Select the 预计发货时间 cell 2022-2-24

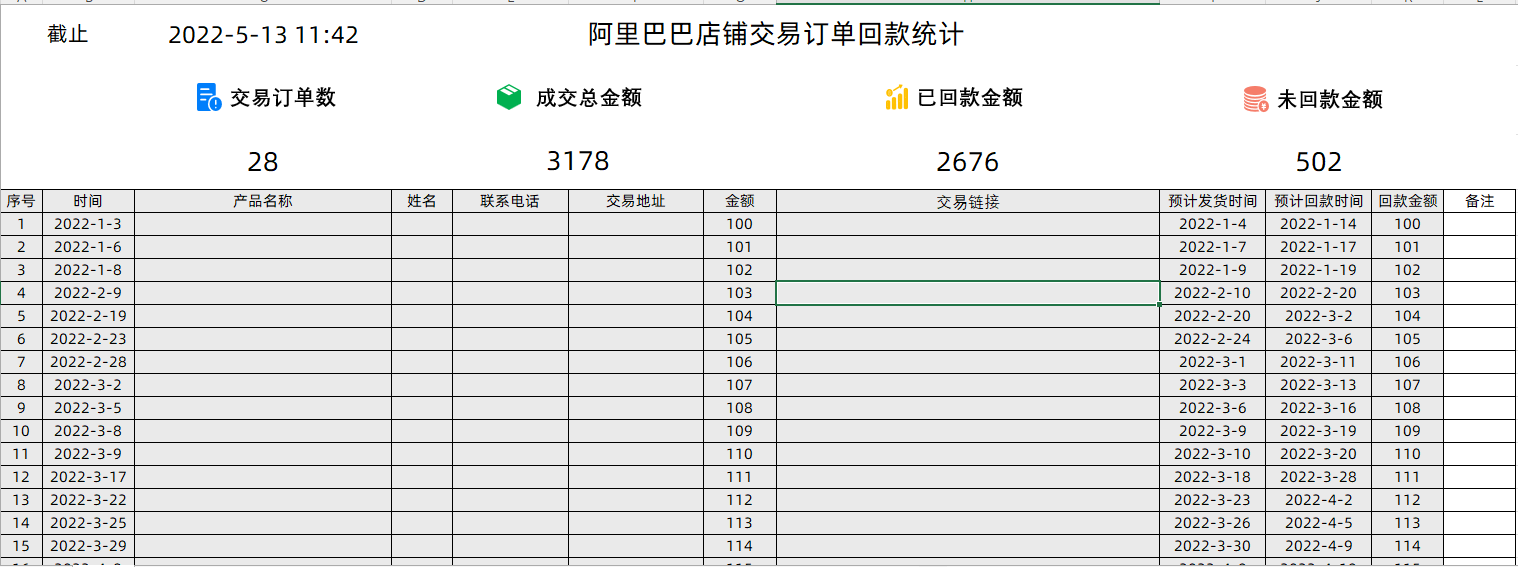[x=1213, y=339]
